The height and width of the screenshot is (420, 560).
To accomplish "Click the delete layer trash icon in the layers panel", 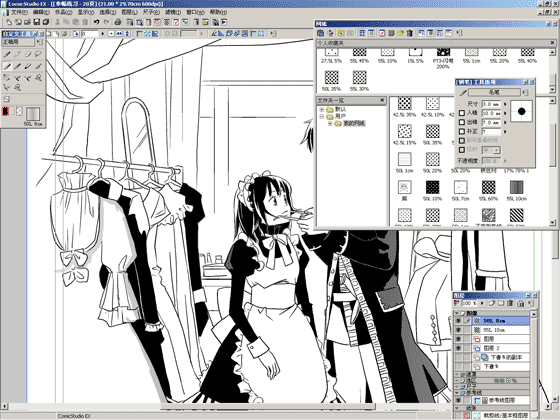I will 510,303.
